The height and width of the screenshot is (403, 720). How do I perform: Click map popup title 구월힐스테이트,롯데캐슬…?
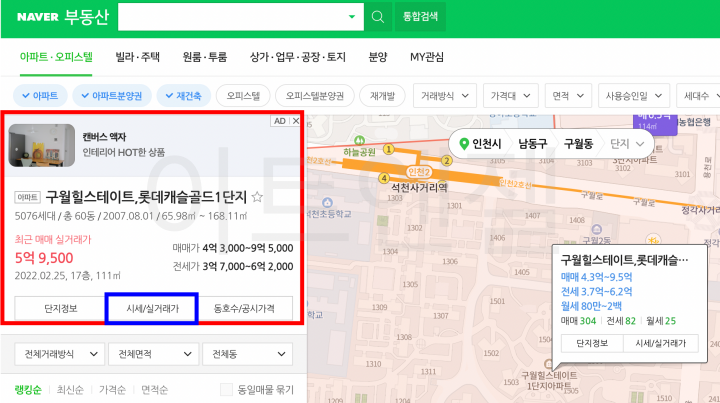624,260
